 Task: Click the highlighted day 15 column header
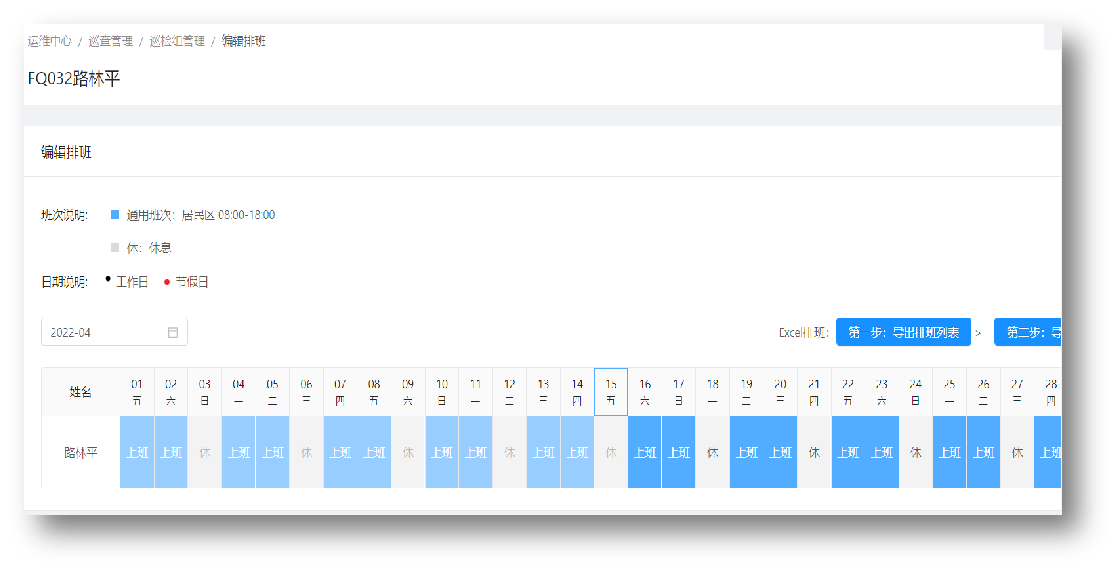611,391
